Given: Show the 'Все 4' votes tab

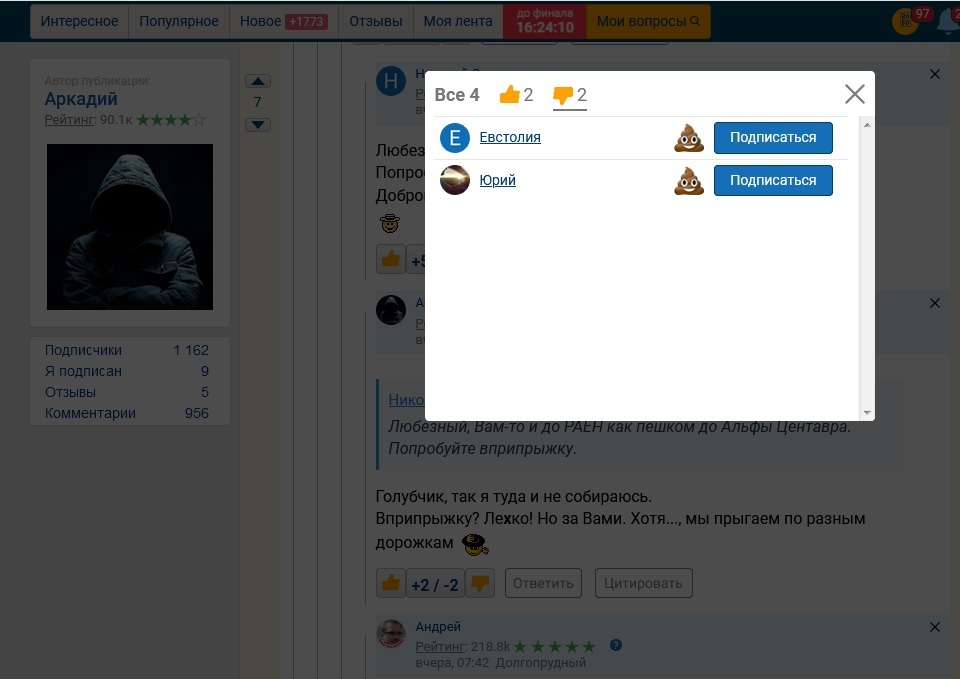Looking at the screenshot, I should [x=457, y=95].
